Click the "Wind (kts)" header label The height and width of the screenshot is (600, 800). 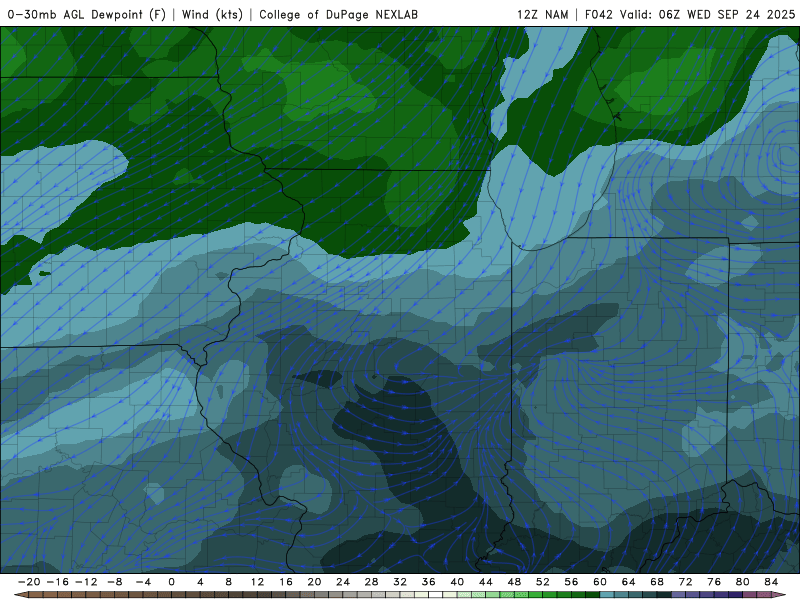click(212, 14)
